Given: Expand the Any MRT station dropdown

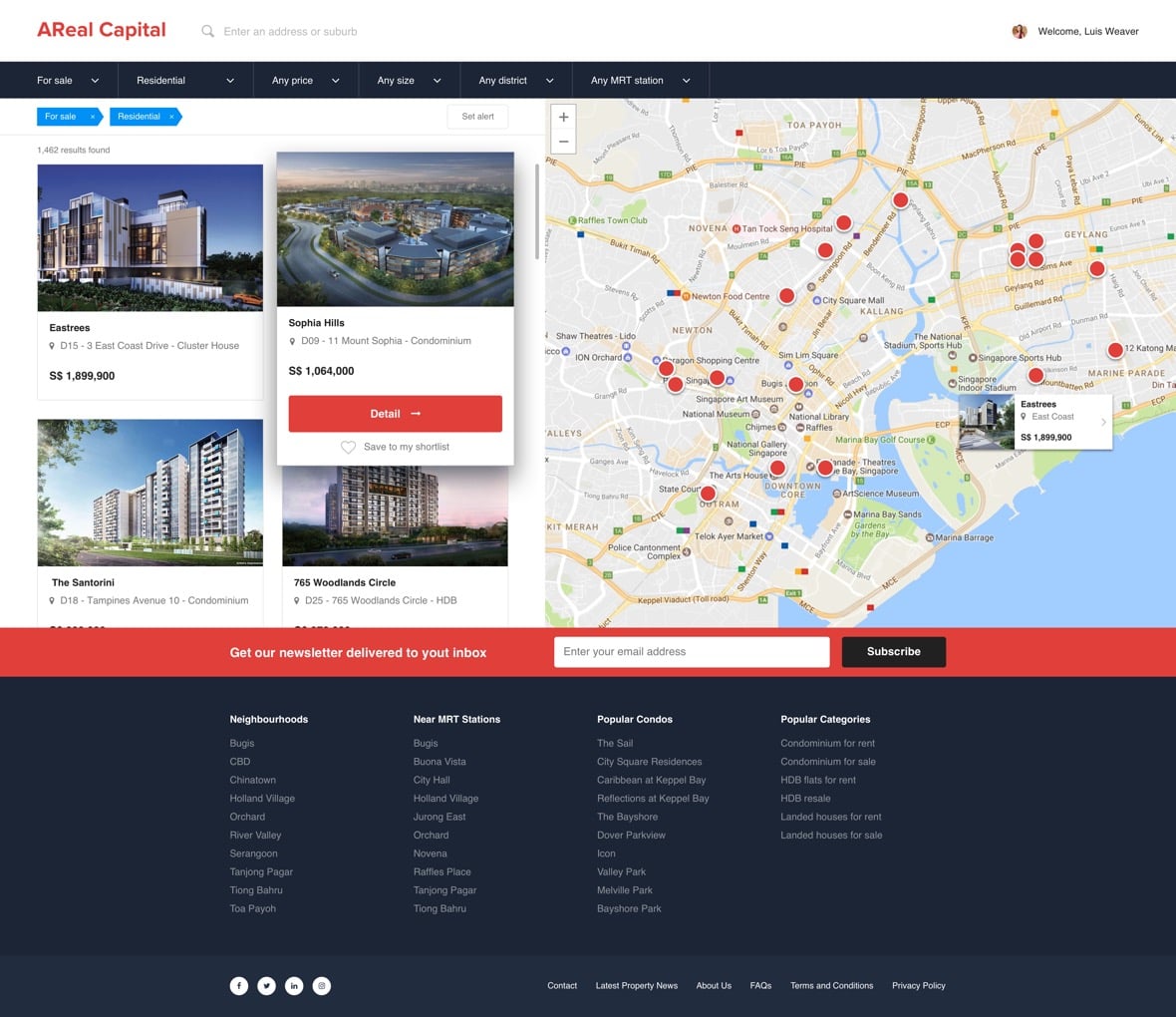Looking at the screenshot, I should tap(641, 81).
